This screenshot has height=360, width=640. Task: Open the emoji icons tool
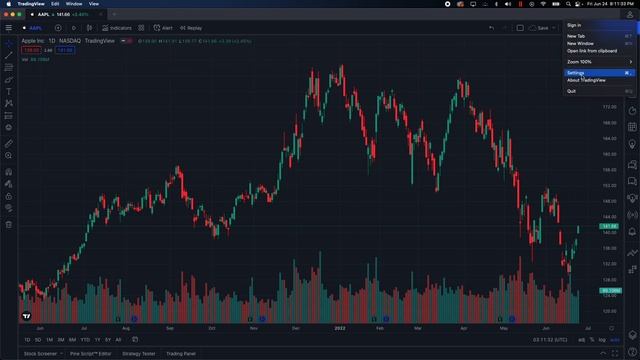point(9,128)
